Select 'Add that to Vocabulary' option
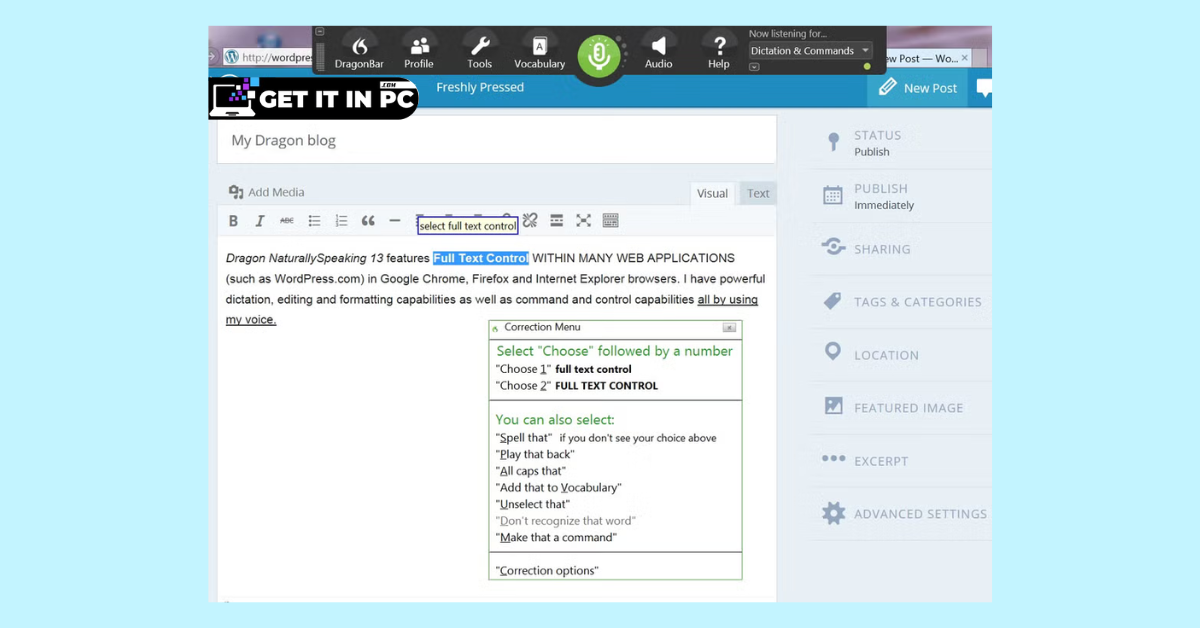This screenshot has width=1200, height=628. (x=559, y=487)
